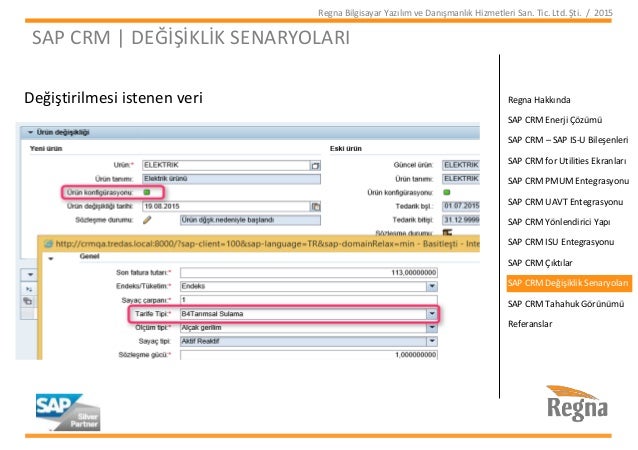The width and height of the screenshot is (638, 450).
Task: Click the browser page icon before the popup URL
Action: pyautogui.click(x=48, y=244)
